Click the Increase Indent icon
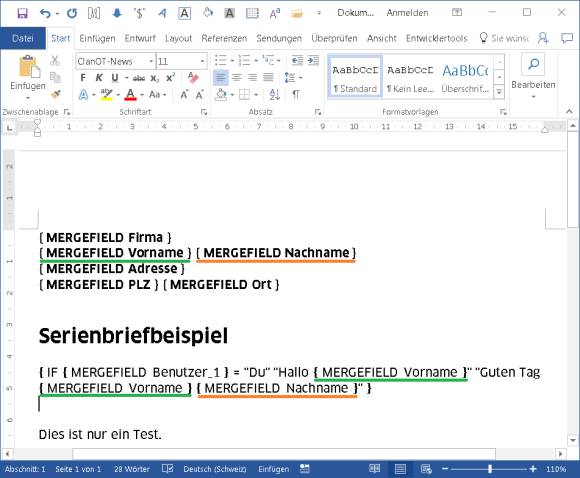Image resolution: width=580 pixels, height=478 pixels. tap(313, 60)
